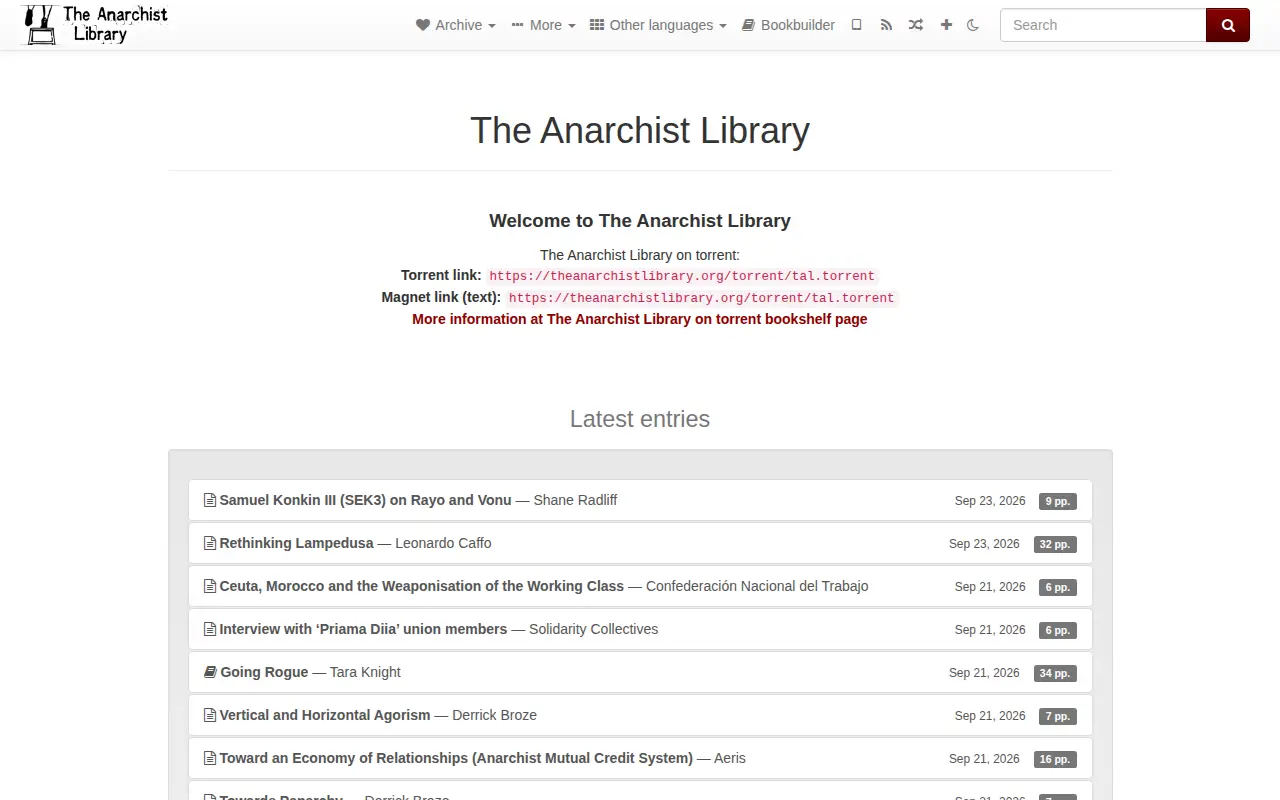Click the 'Sep 23, 2026' date on Rethinking Lampedusa

pyautogui.click(x=984, y=544)
